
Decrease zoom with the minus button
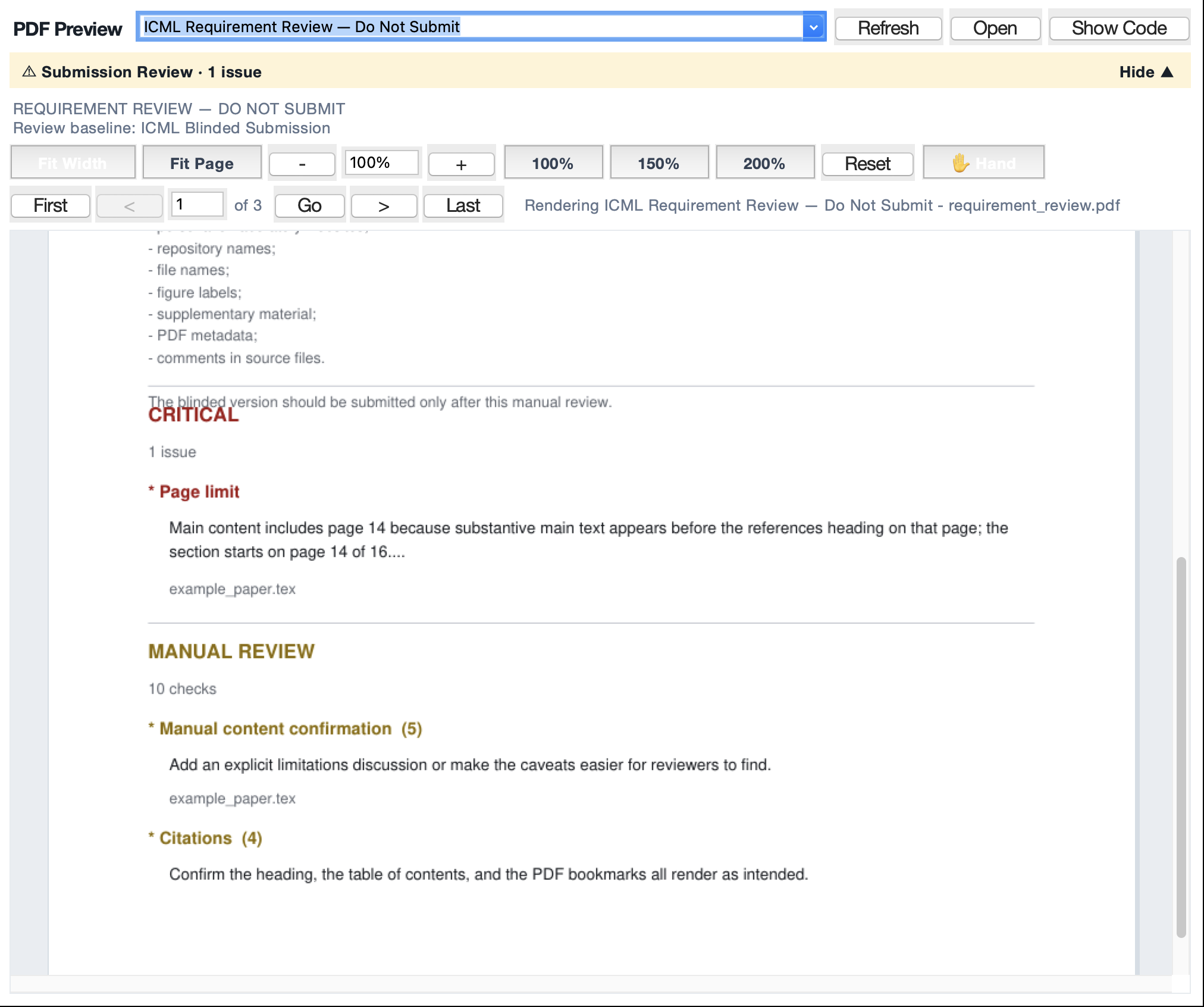[302, 164]
